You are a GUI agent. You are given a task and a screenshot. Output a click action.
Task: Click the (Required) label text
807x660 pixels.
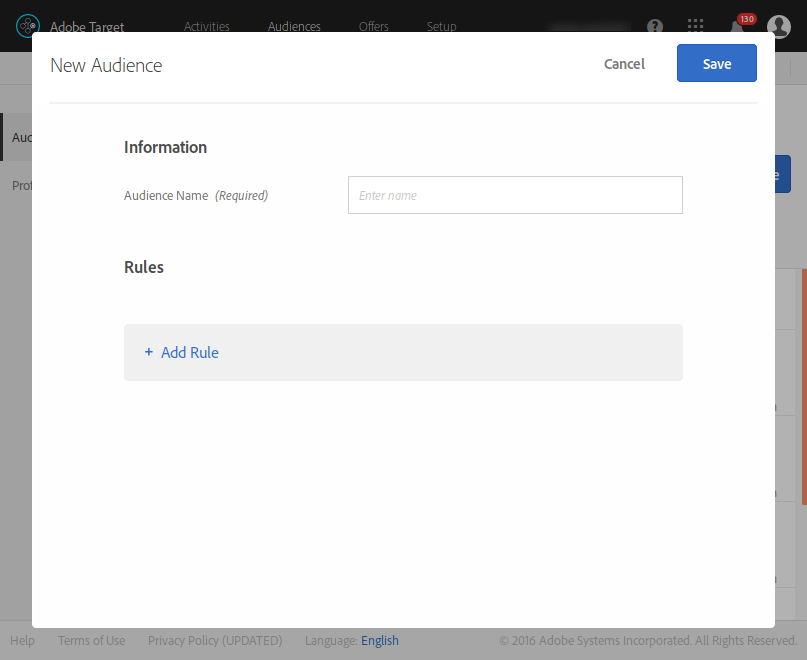pyautogui.click(x=241, y=196)
